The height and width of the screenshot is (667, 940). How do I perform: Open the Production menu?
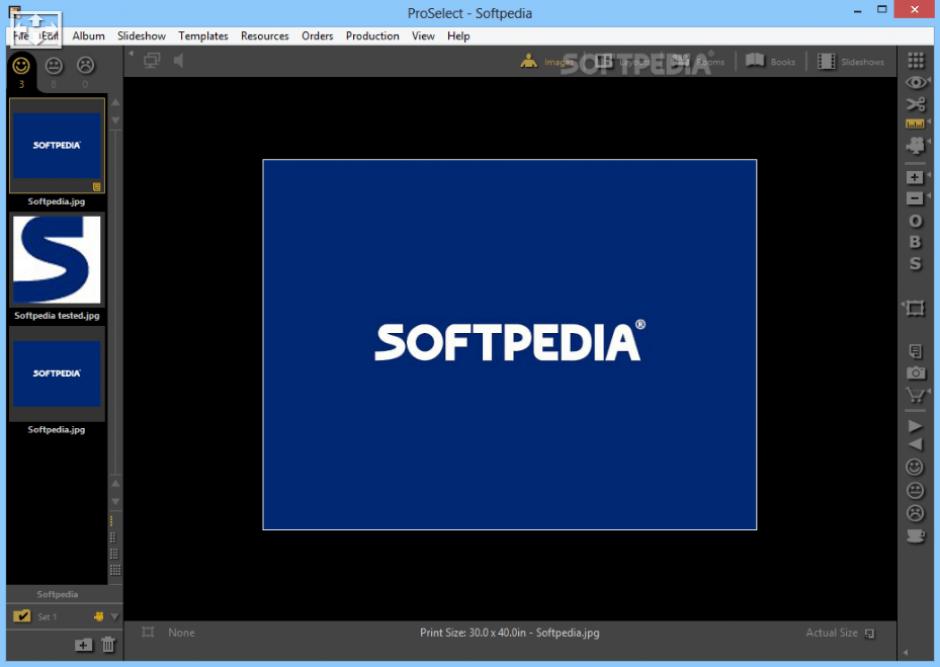pyautogui.click(x=372, y=36)
